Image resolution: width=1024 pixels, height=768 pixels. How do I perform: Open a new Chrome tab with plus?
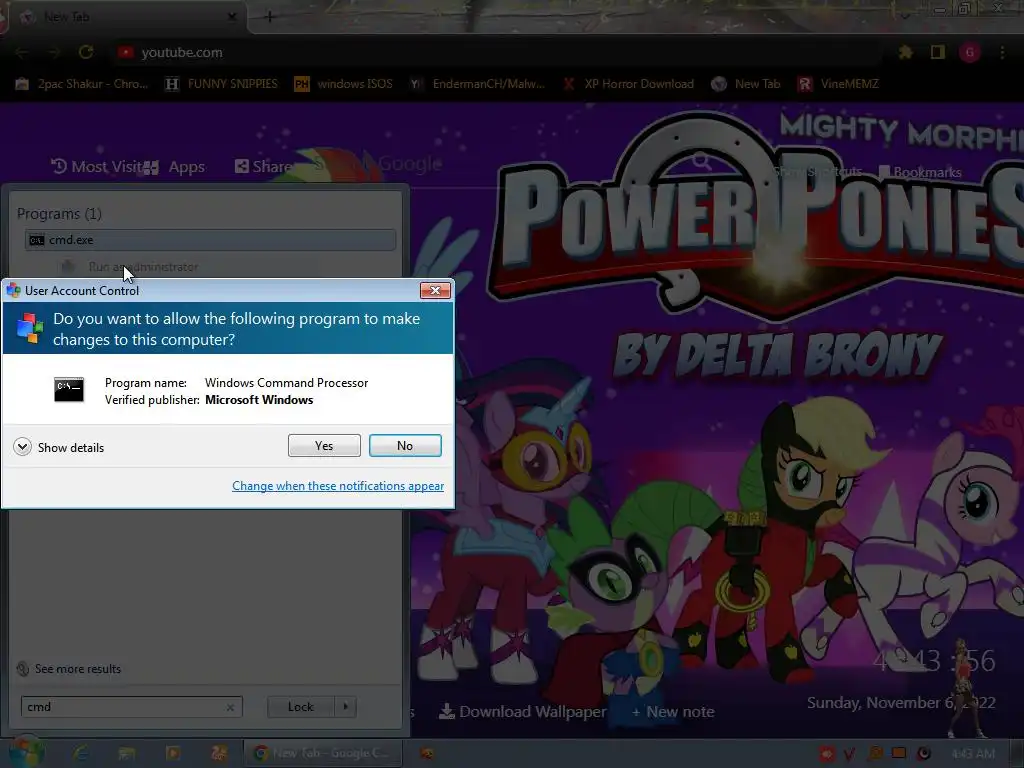coord(269,17)
